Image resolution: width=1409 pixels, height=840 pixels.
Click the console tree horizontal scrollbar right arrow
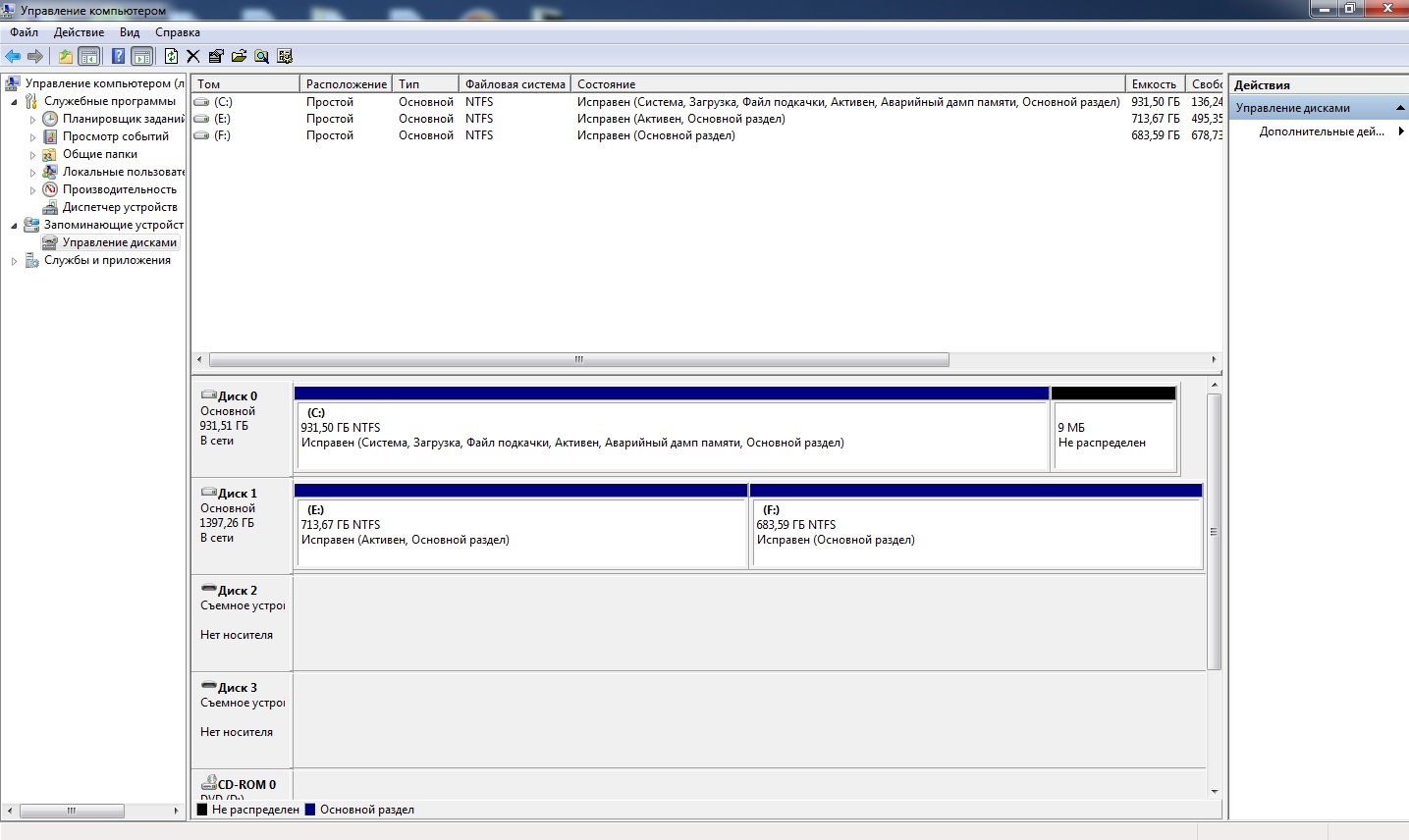176,811
